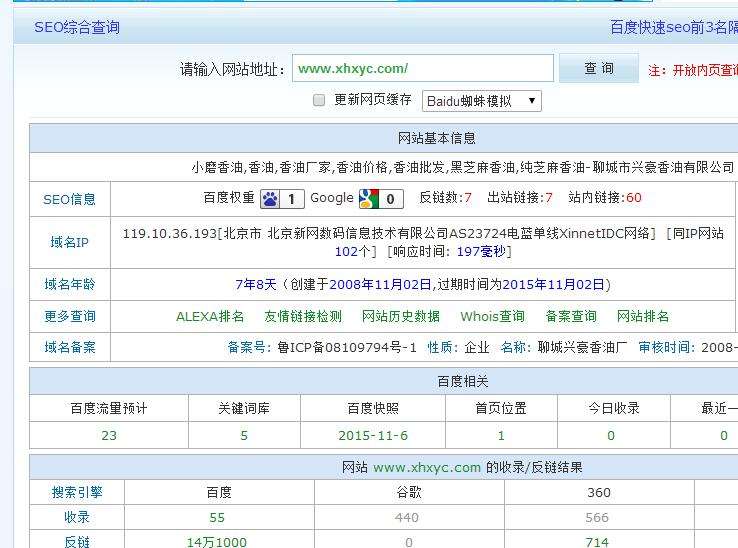
Task: Click the 首页位置 value 1
Action: coord(501,435)
